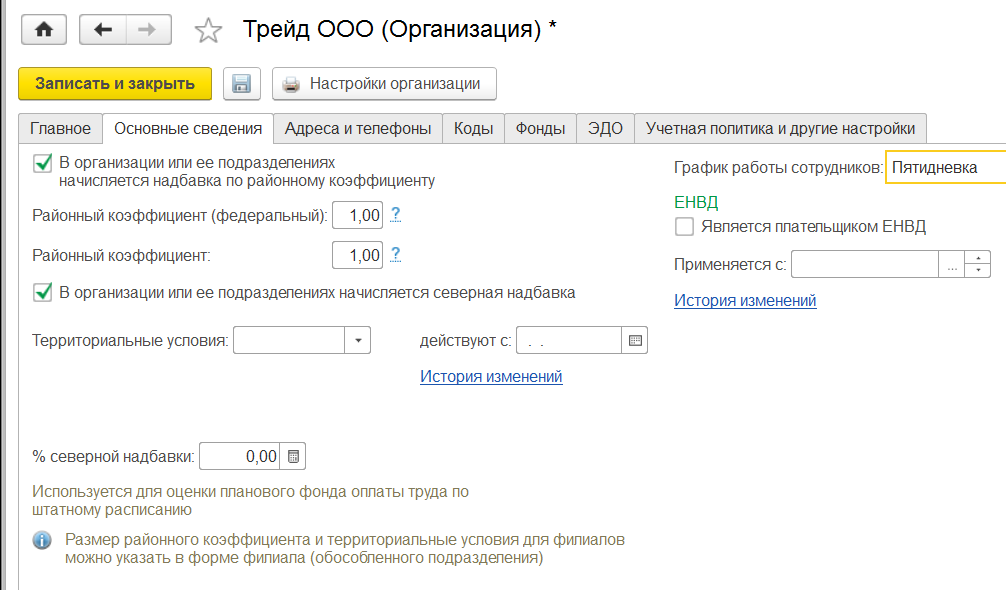
Task: Open 'История изменений' link under ЕНВД
Action: [x=745, y=301]
